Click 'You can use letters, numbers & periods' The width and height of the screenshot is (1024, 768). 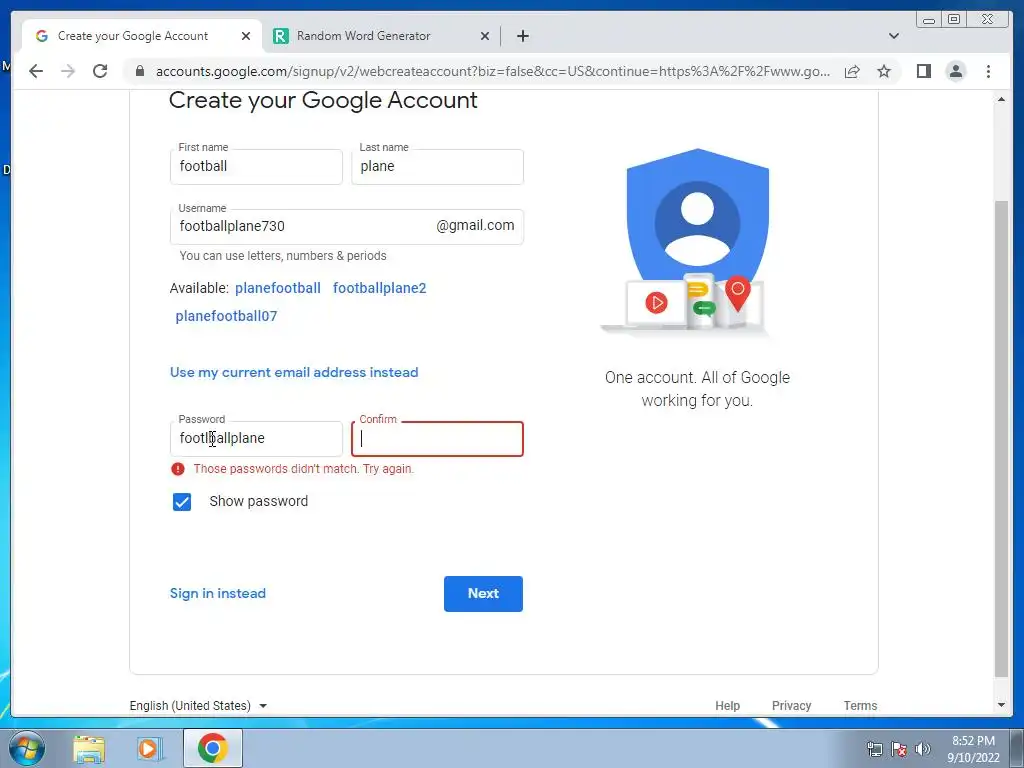click(x=283, y=255)
